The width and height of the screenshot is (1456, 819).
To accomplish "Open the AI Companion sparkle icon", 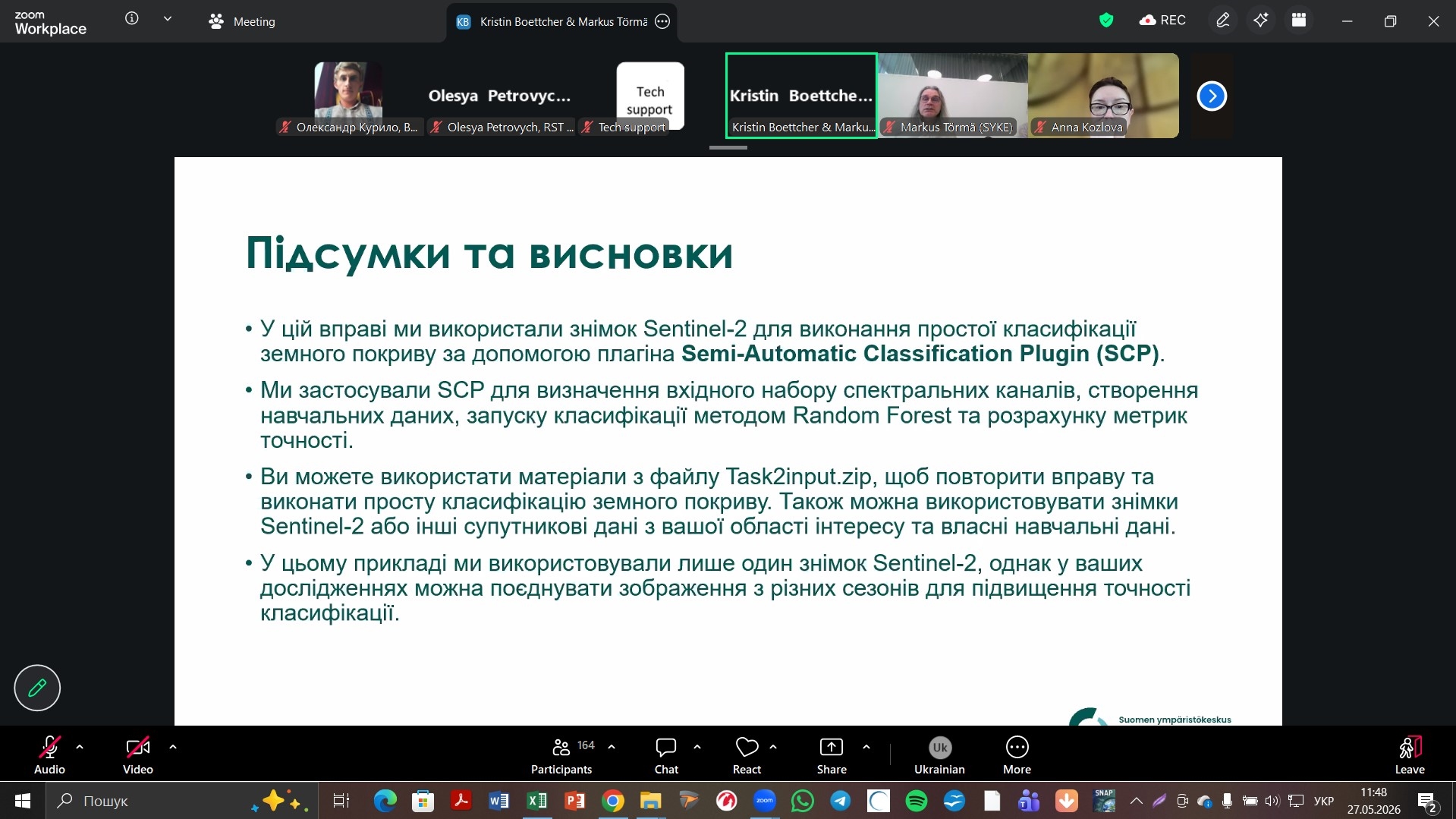I will coord(1260,20).
